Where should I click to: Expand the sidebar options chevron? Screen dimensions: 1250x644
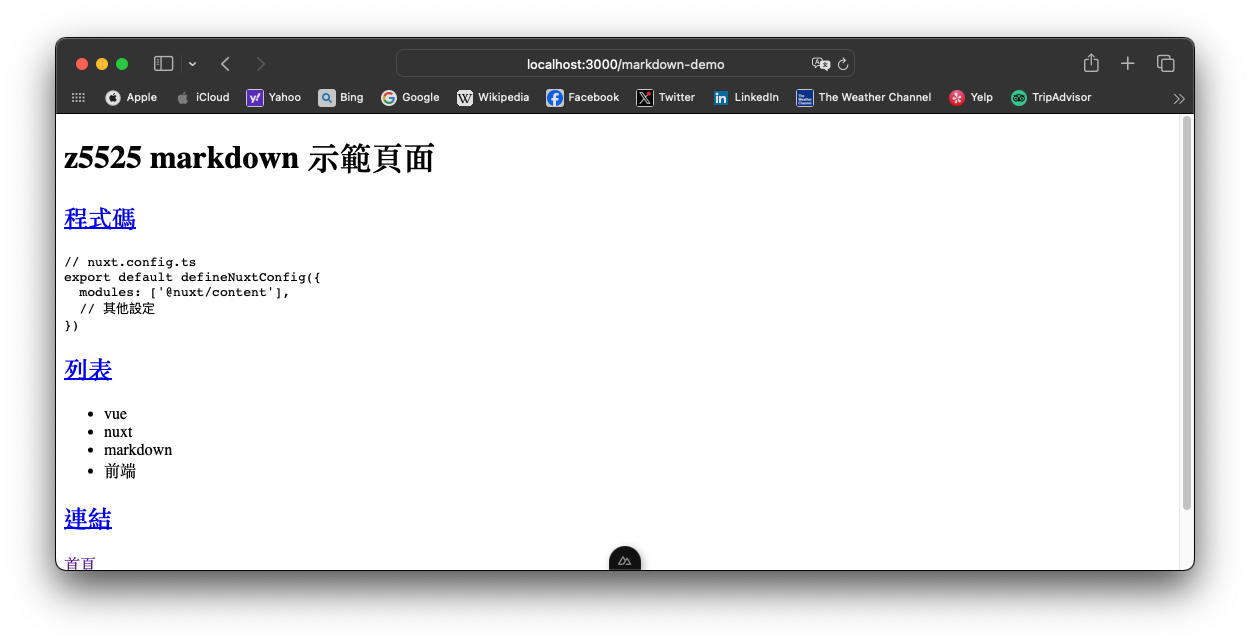point(191,63)
